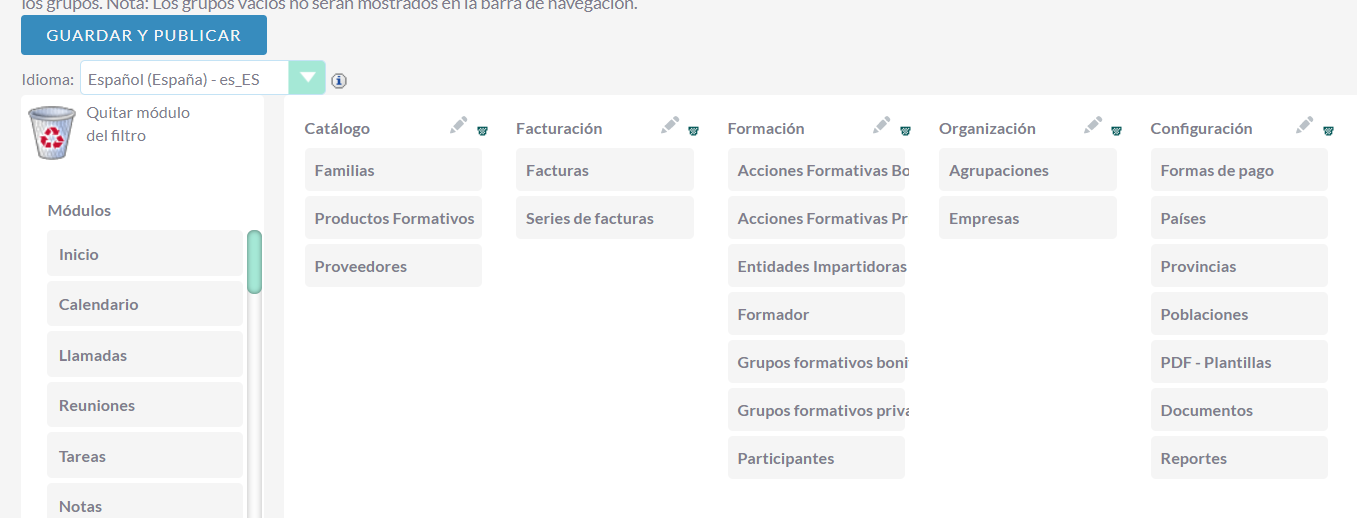Click the Productos Formativos module tile

(x=393, y=218)
